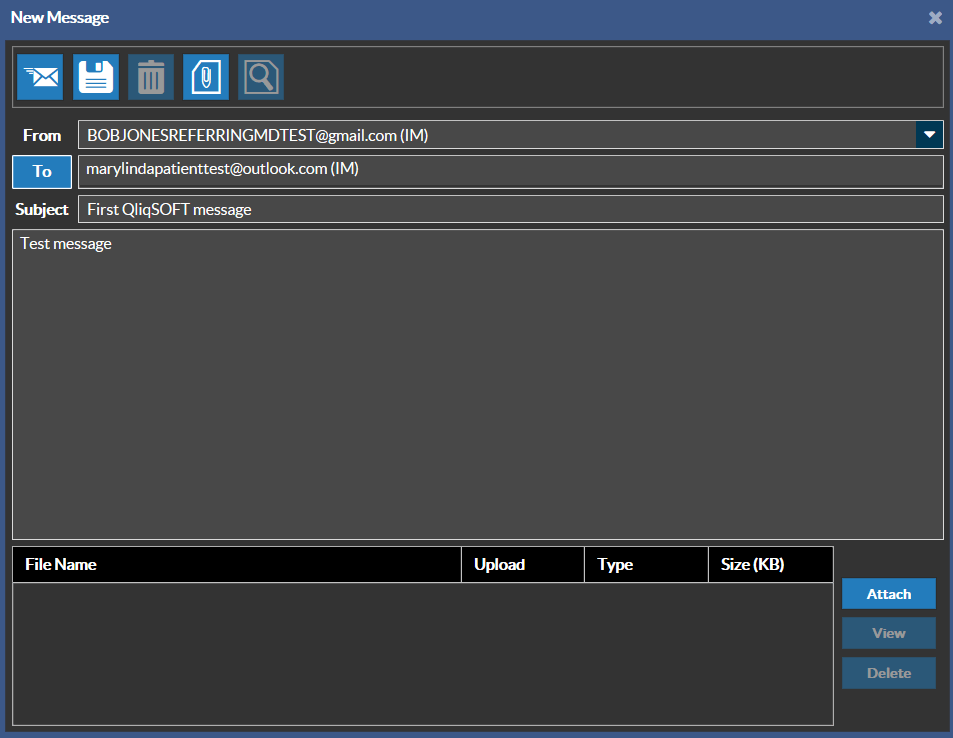Save the draft using floppy disk icon
Screen dimensions: 953x738
tap(96, 77)
